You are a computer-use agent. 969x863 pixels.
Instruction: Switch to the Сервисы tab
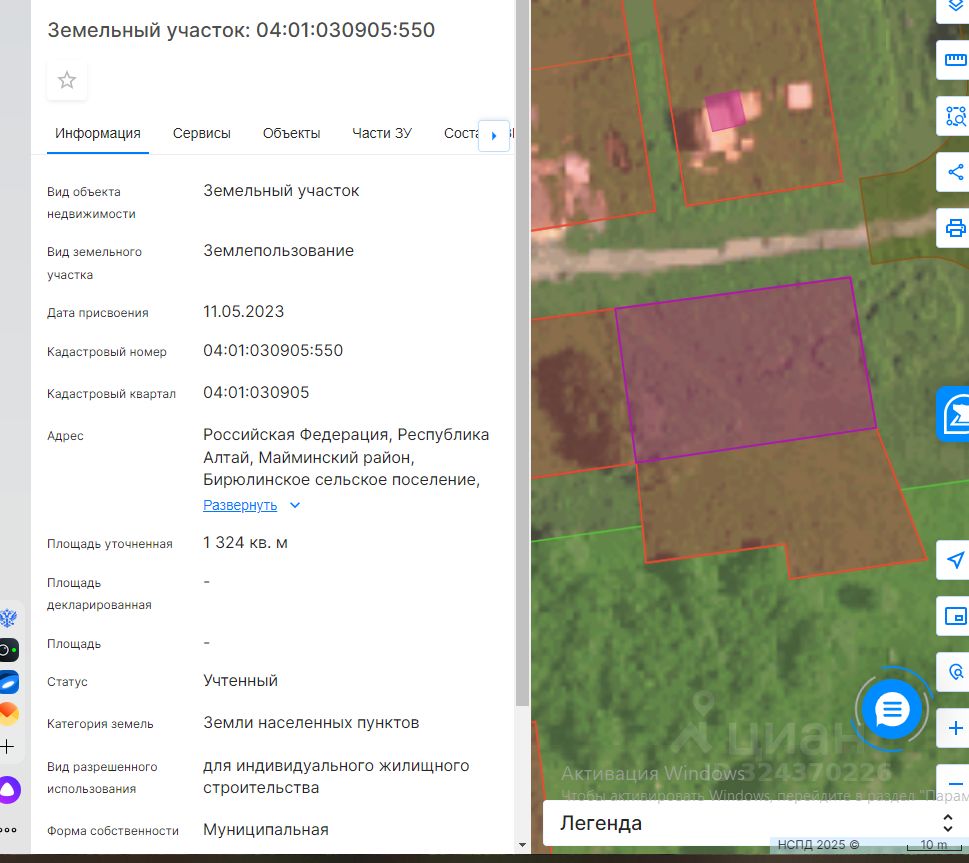point(201,134)
